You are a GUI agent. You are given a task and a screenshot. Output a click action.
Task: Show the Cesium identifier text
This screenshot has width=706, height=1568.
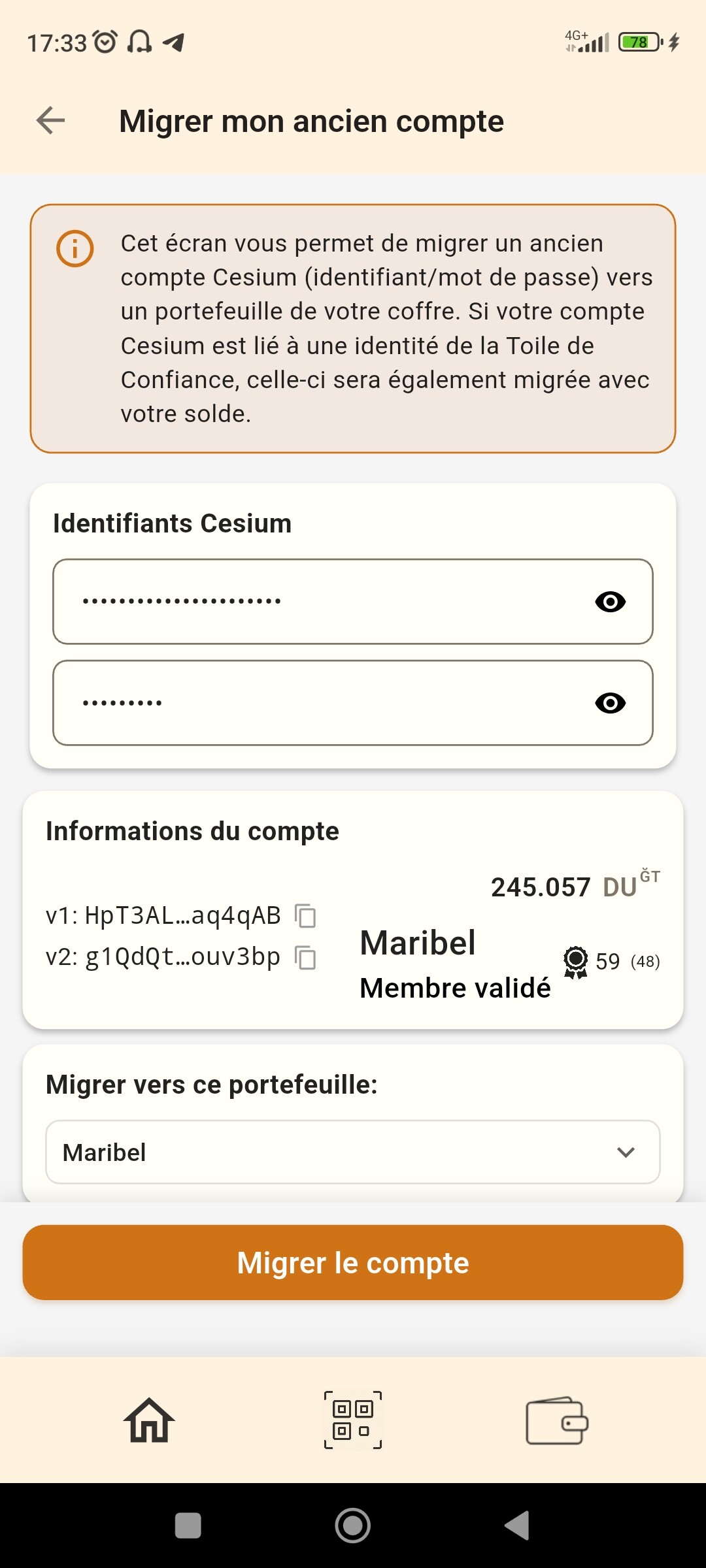click(x=610, y=602)
